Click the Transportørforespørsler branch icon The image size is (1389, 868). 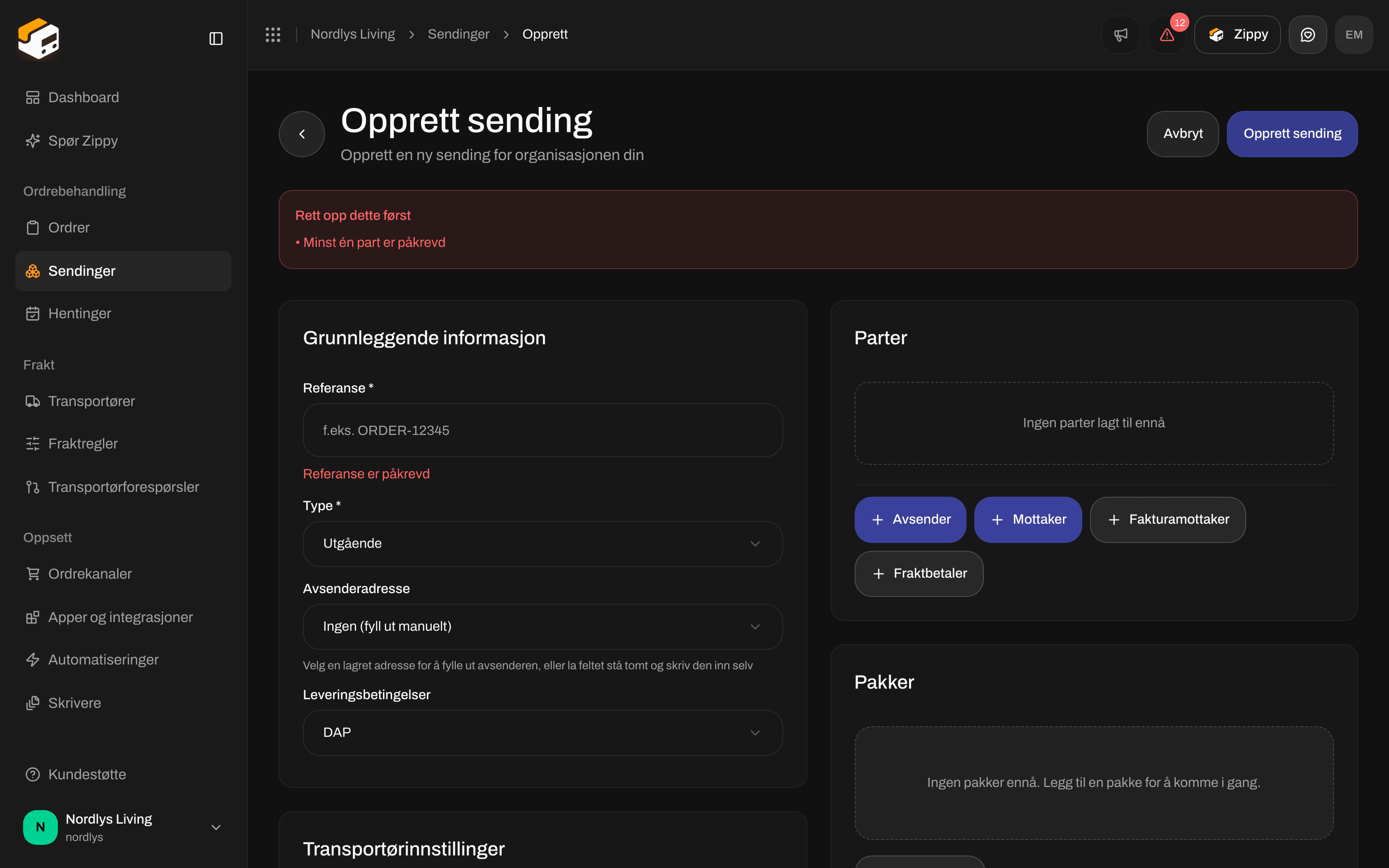pyautogui.click(x=33, y=487)
